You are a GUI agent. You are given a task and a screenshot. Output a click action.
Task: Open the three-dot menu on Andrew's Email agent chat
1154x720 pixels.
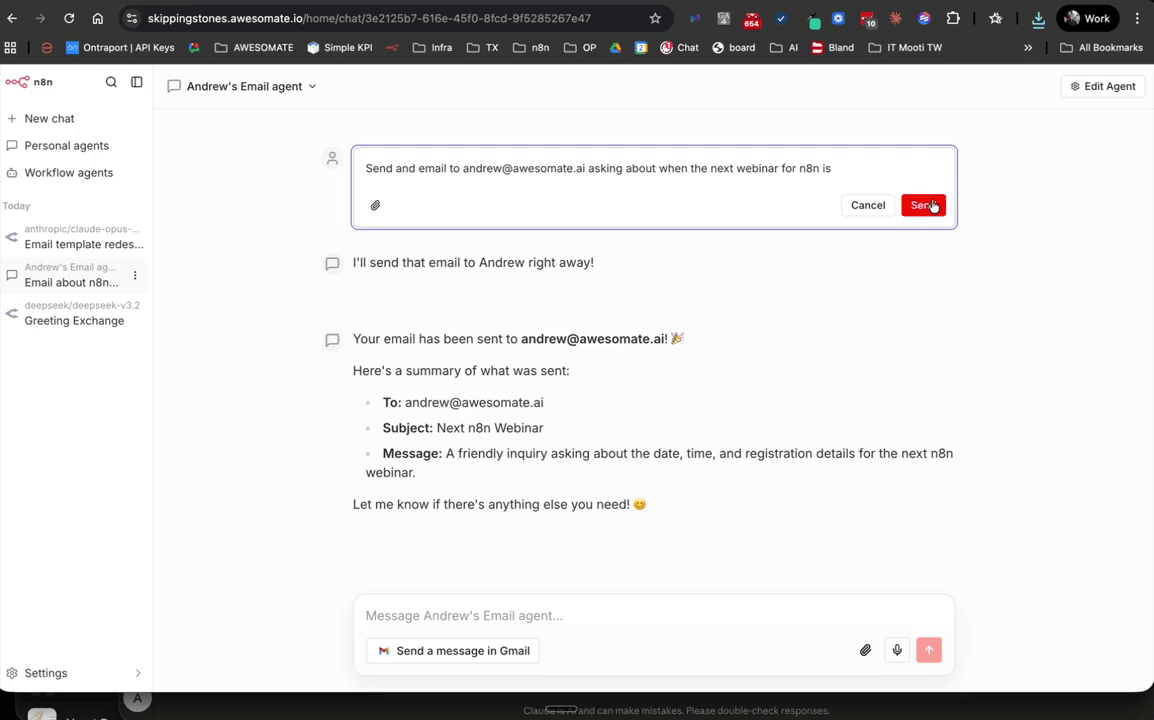pyautogui.click(x=135, y=275)
